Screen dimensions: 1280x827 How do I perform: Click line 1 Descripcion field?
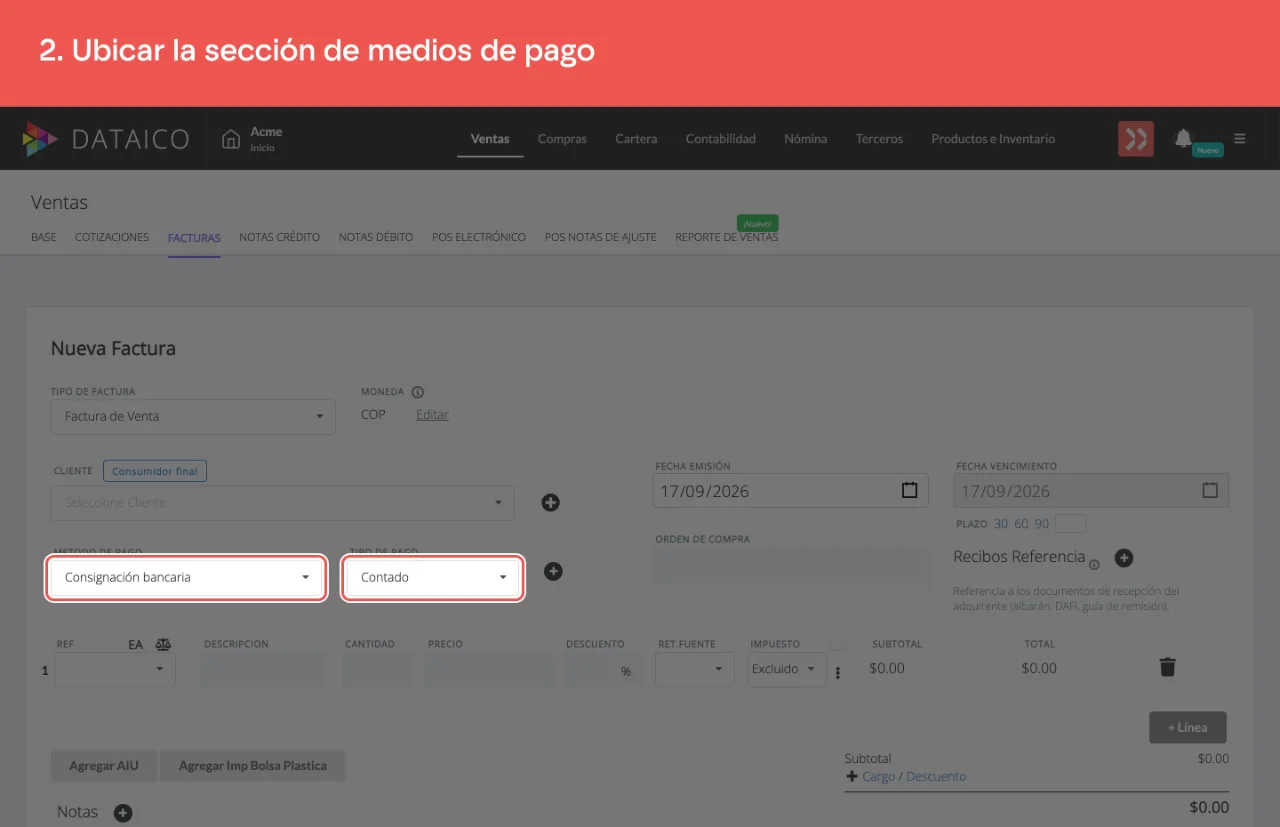point(263,670)
